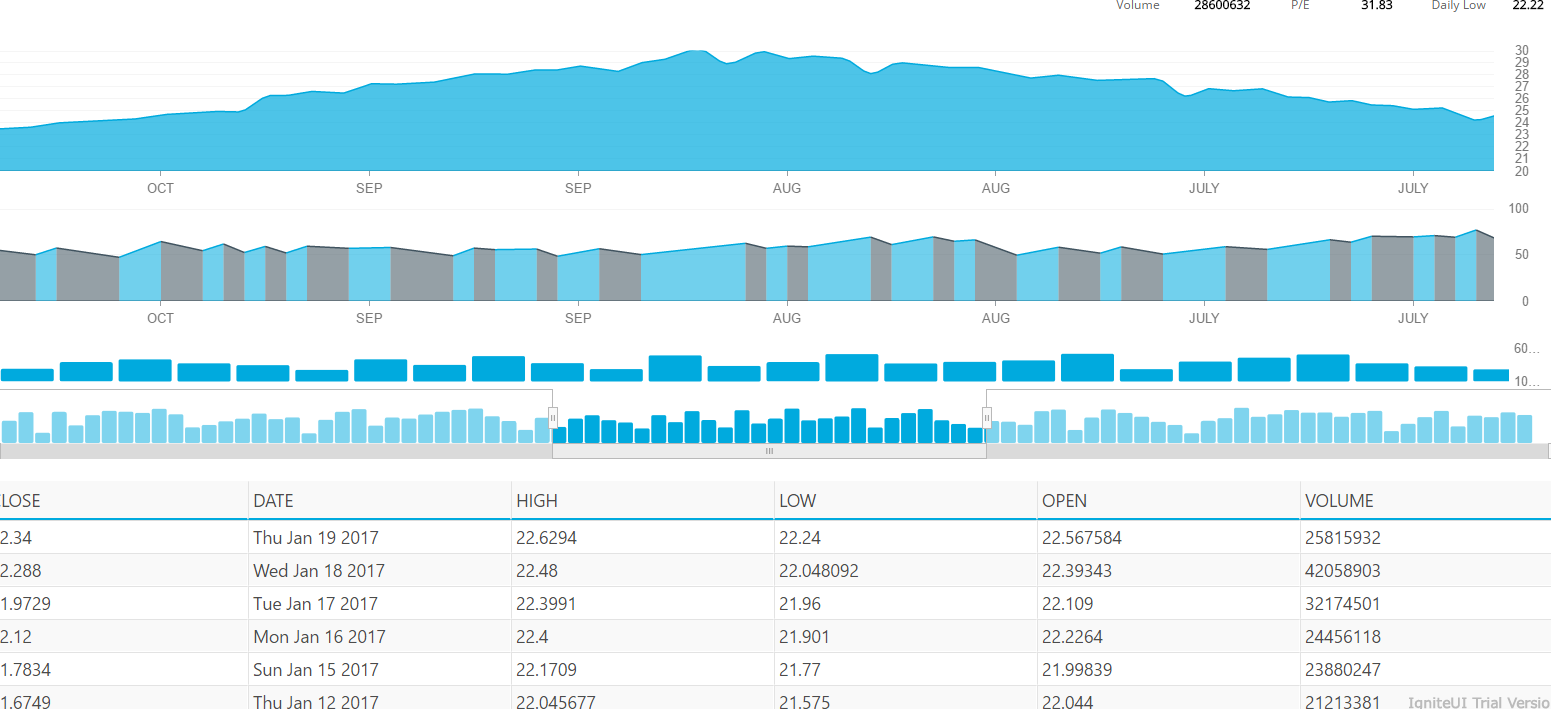Image resolution: width=1551 pixels, height=709 pixels.
Task: Click the low value 22.24
Action: 800,538
